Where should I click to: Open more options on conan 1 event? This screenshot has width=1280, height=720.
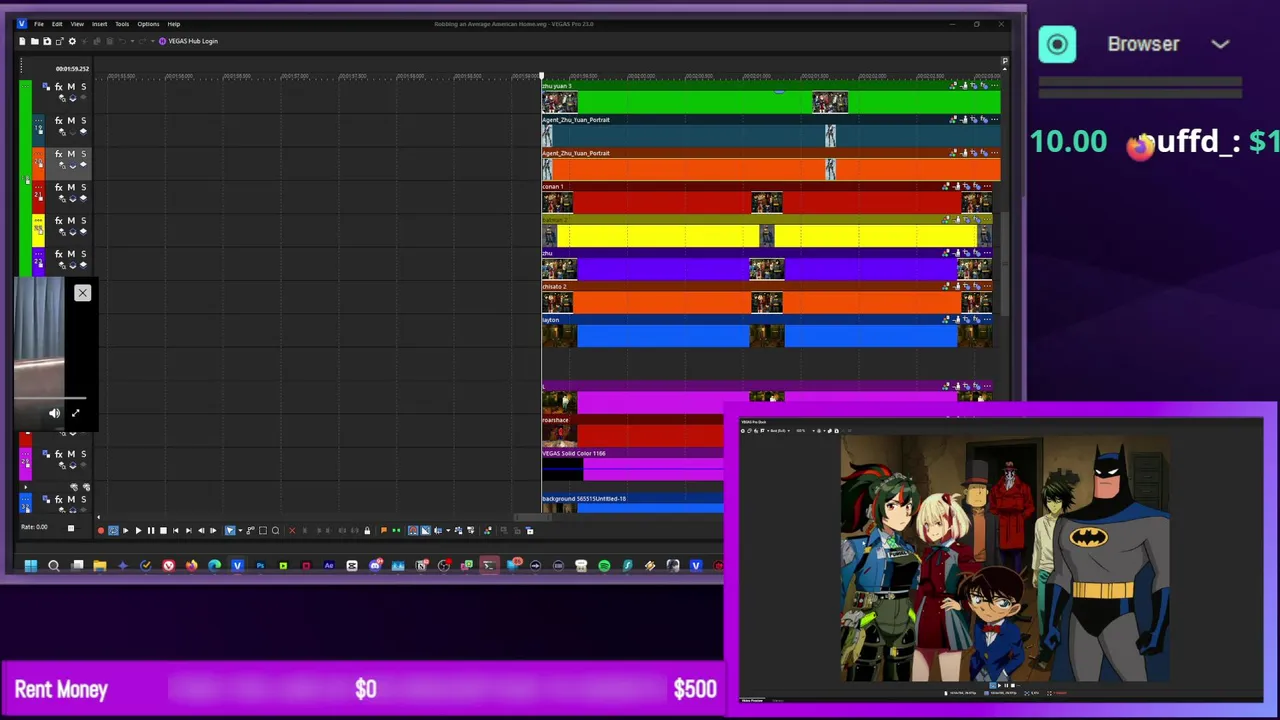pyautogui.click(x=987, y=186)
